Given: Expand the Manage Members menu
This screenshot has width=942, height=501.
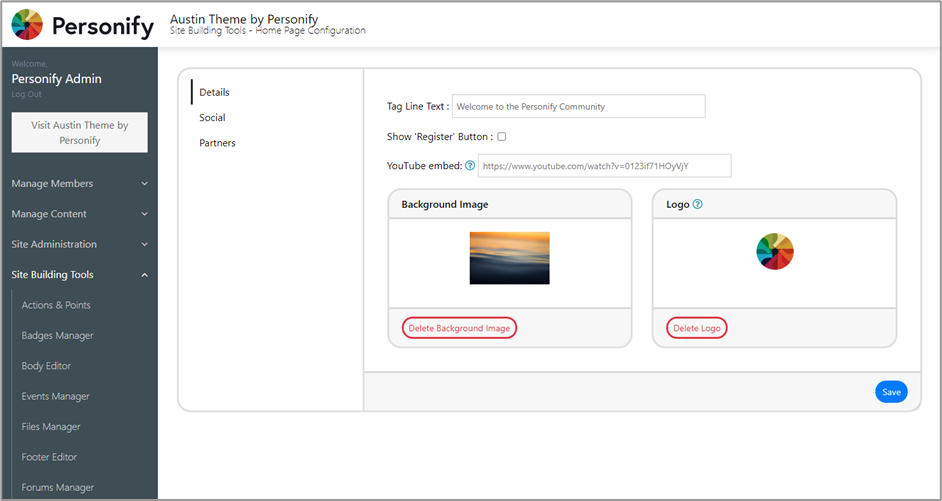Looking at the screenshot, I should (79, 184).
